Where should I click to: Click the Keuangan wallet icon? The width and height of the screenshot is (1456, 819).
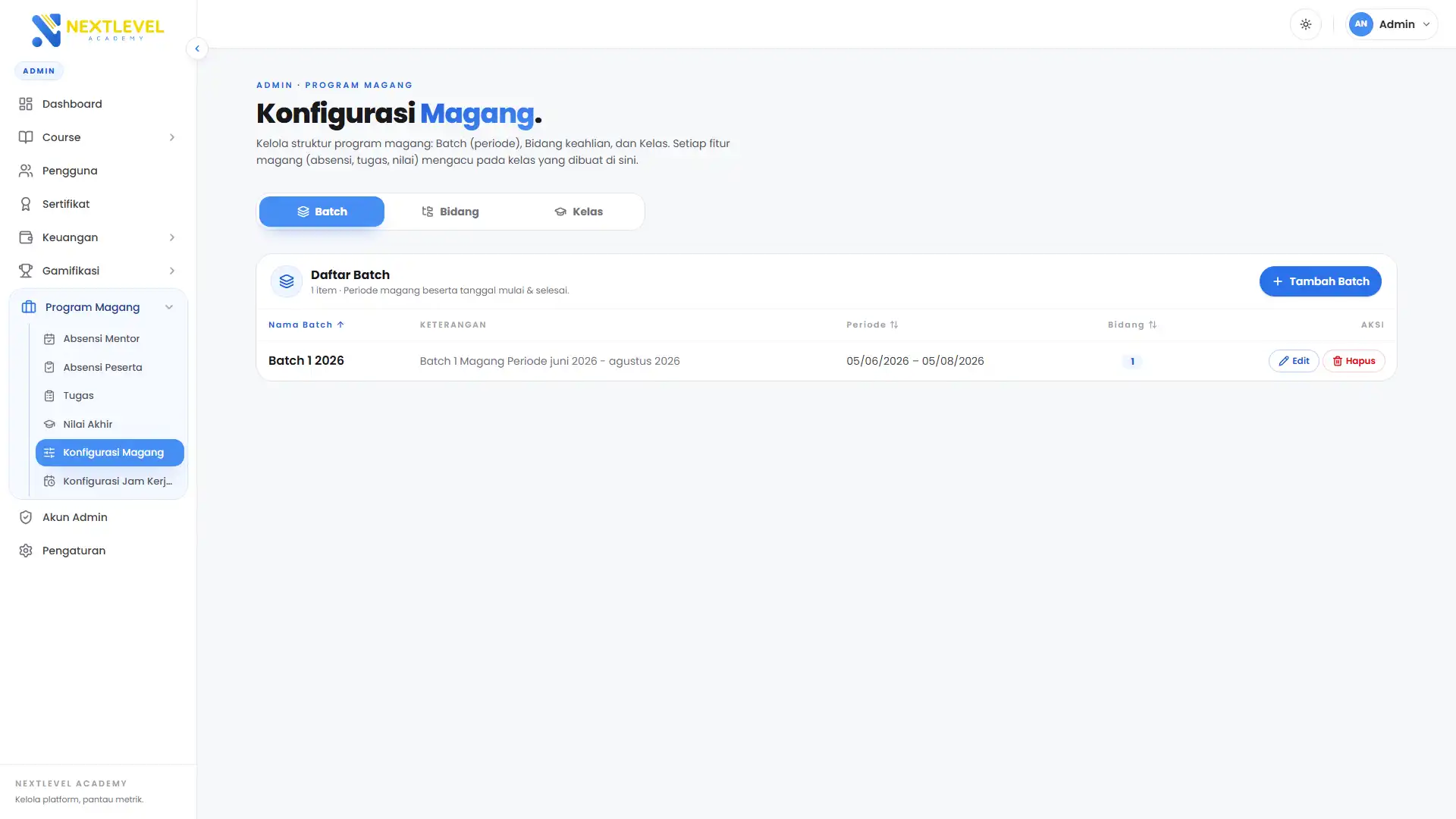pyautogui.click(x=26, y=237)
